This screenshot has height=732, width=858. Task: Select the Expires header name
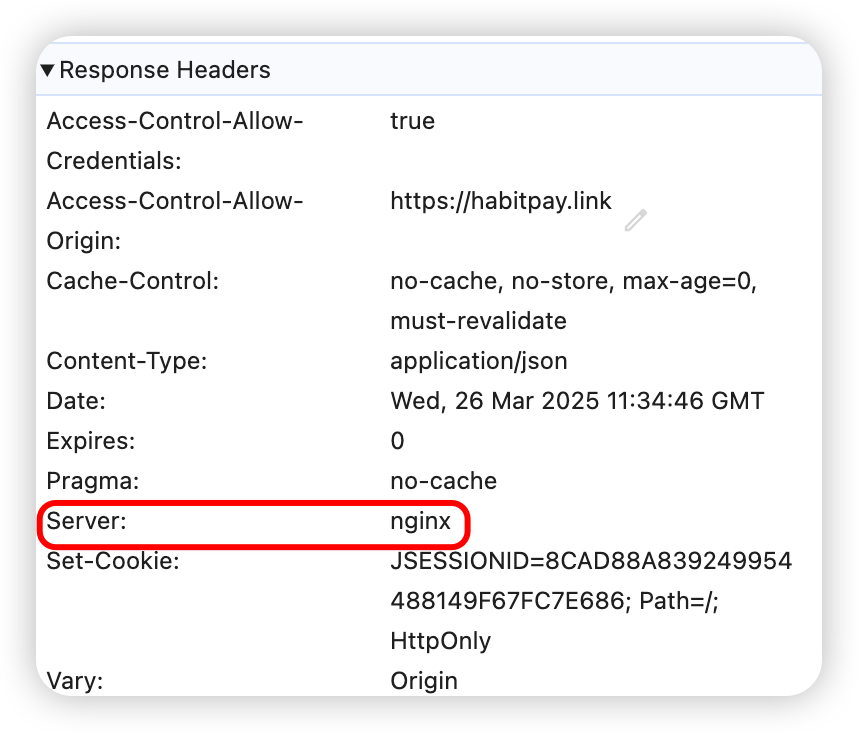pyautogui.click(x=90, y=441)
